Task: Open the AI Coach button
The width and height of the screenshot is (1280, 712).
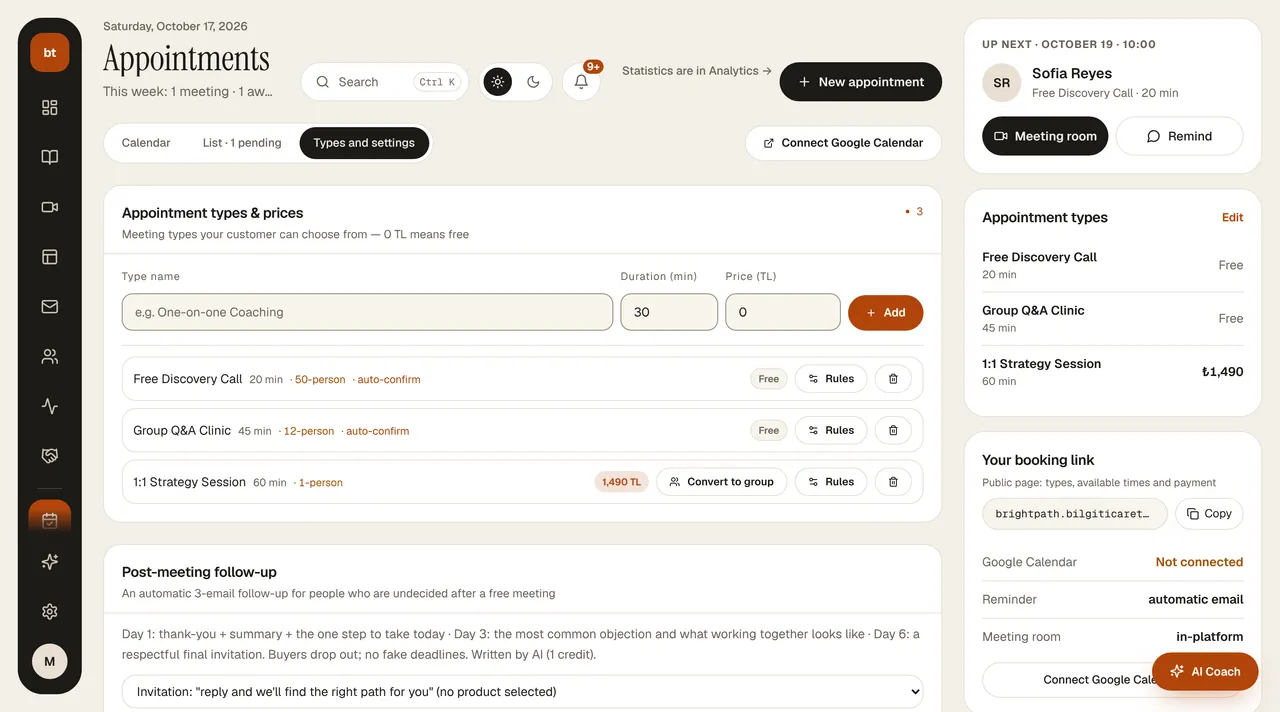Action: [1205, 672]
